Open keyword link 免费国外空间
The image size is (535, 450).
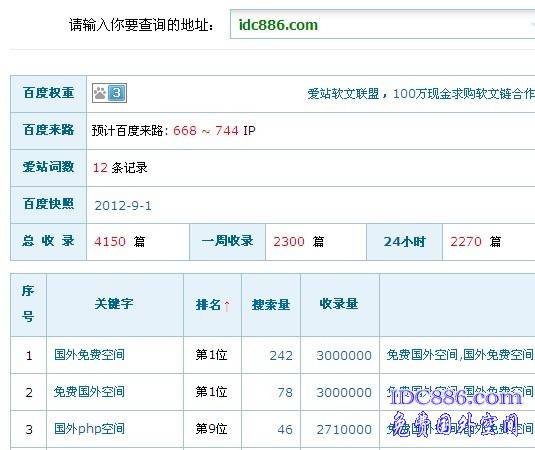[x=89, y=392]
